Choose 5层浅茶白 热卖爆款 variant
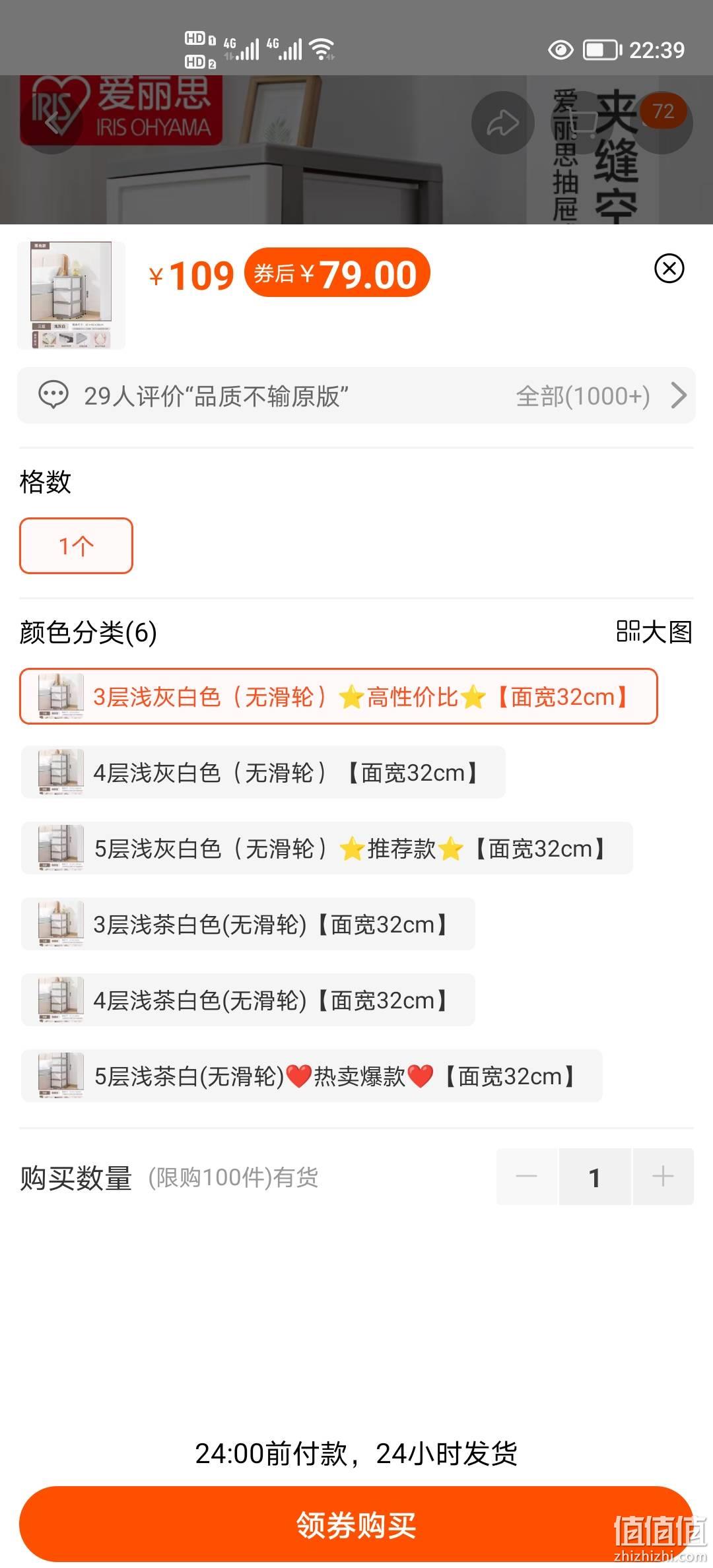Viewport: 713px width, 1568px height. click(x=312, y=1076)
